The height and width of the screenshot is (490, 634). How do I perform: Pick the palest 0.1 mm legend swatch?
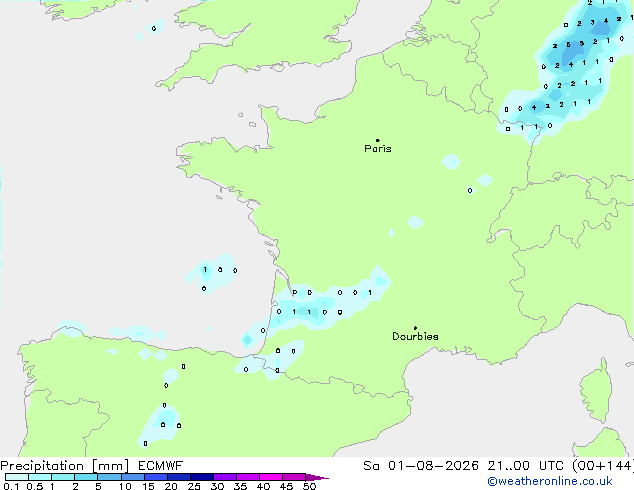click(x=17, y=477)
